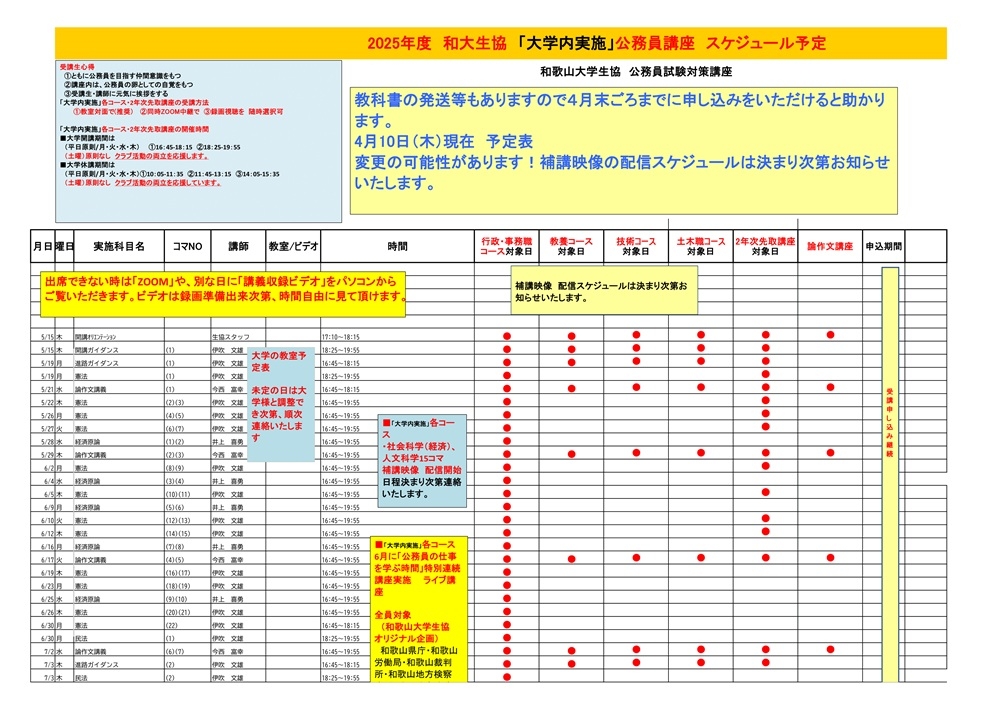
Task: Select '井上 喜勇' in the 5/28 row
Action: pyautogui.click(x=228, y=442)
